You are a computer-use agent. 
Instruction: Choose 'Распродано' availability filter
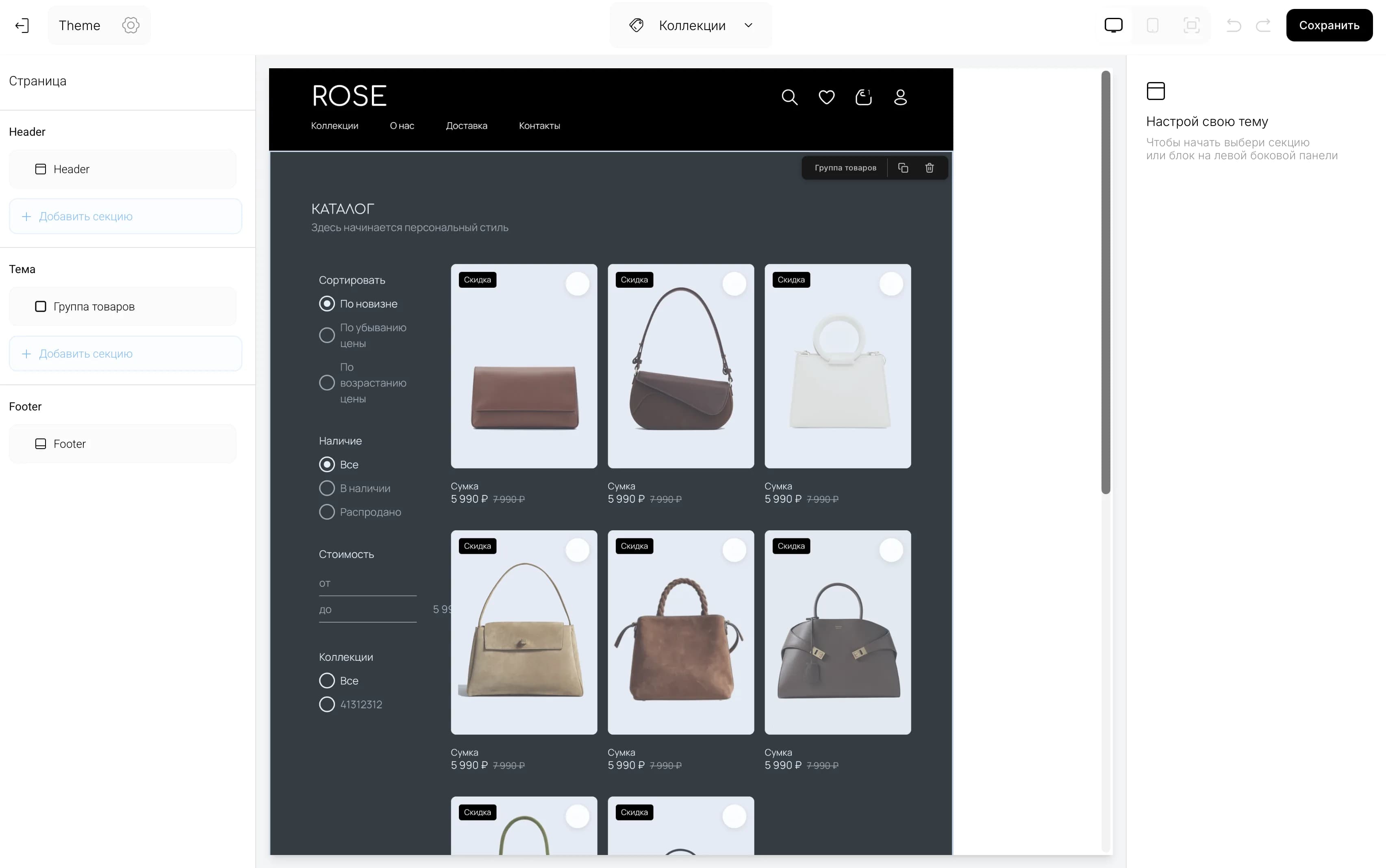(x=327, y=512)
